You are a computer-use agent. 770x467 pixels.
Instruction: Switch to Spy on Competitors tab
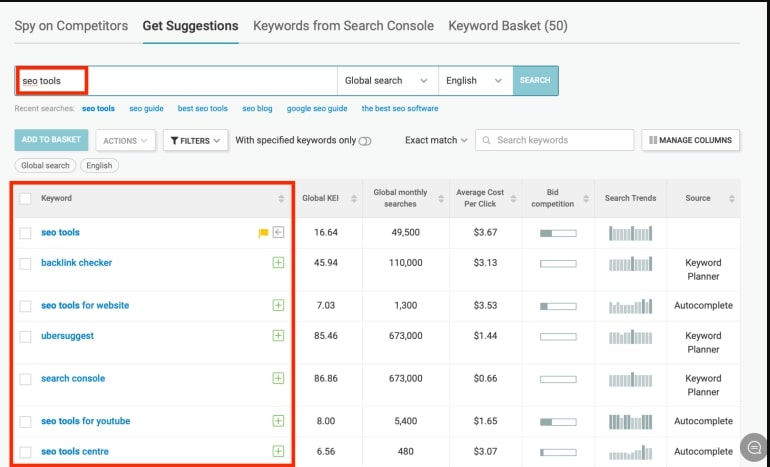pyautogui.click(x=71, y=26)
